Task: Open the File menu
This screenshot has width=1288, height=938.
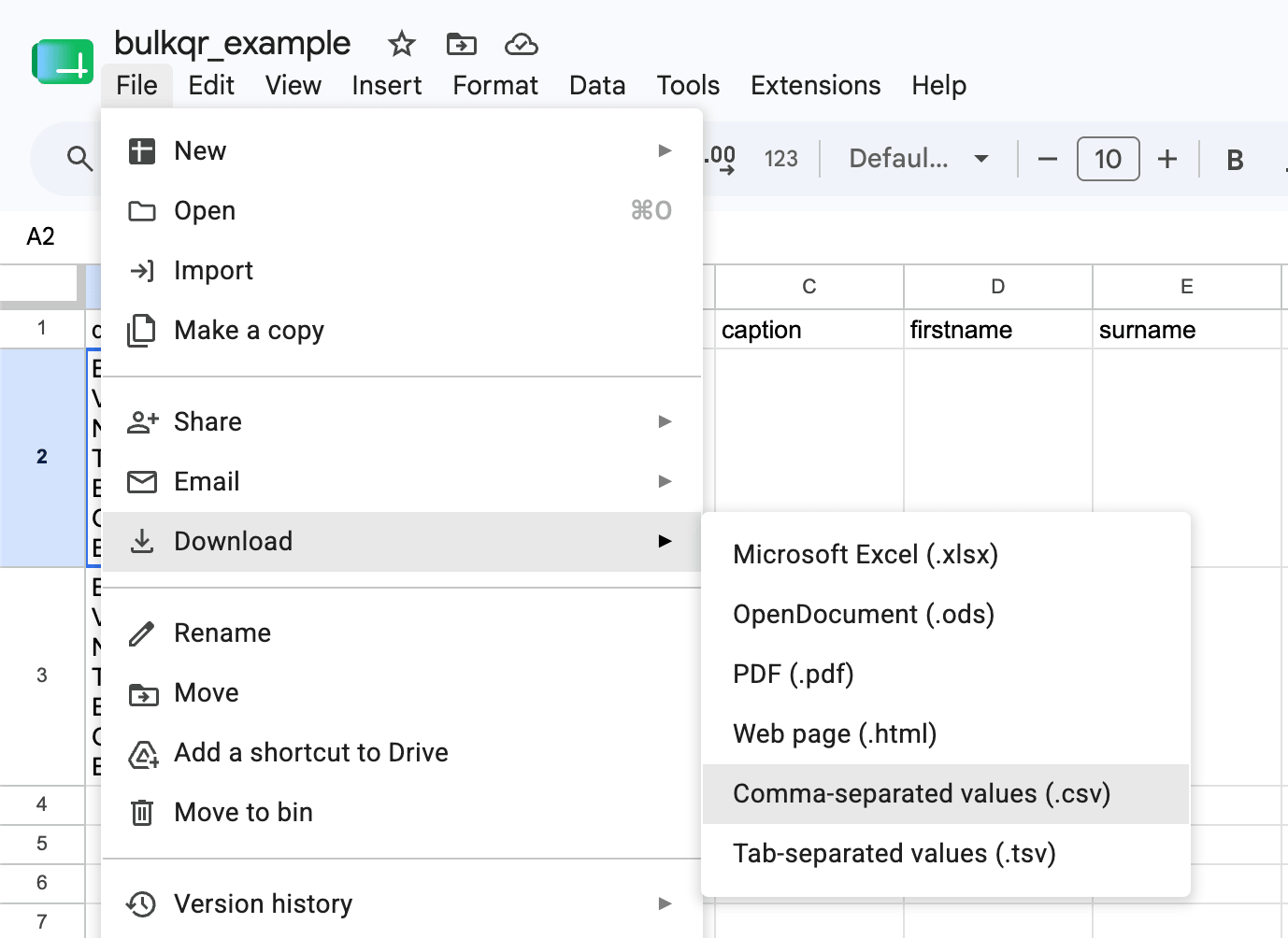Action: 136,85
